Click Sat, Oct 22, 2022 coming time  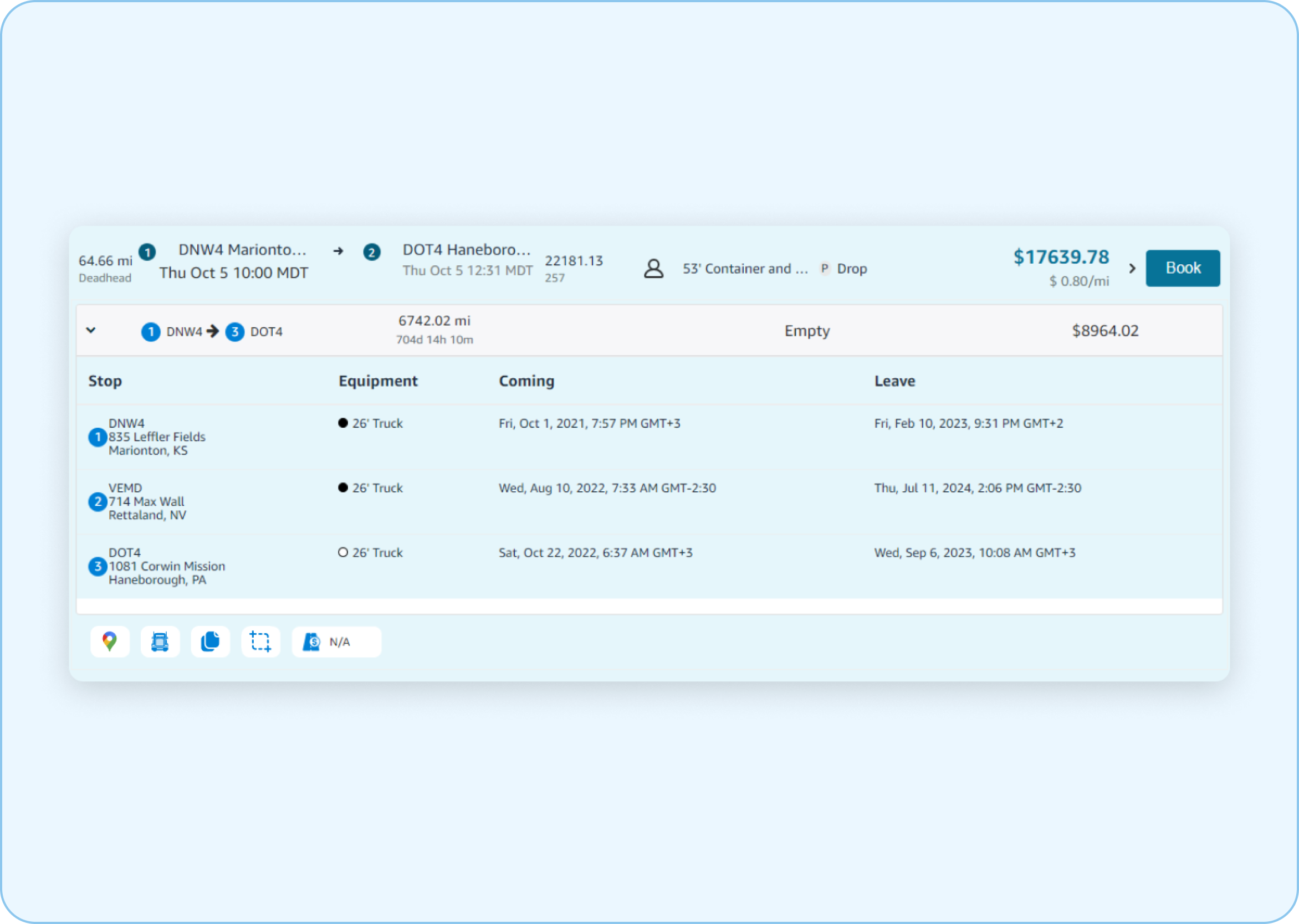[595, 553]
